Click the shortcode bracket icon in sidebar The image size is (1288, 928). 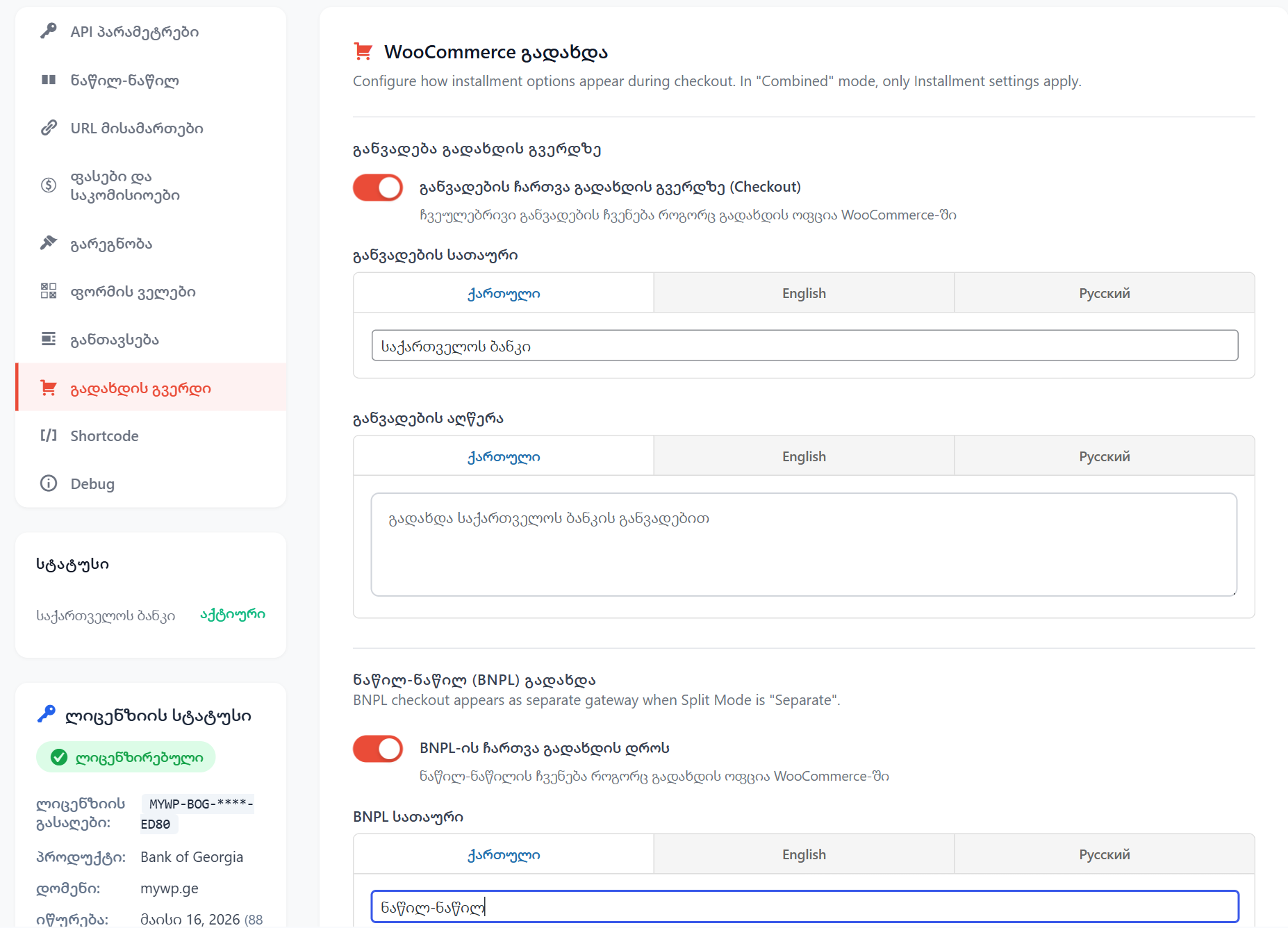(48, 436)
